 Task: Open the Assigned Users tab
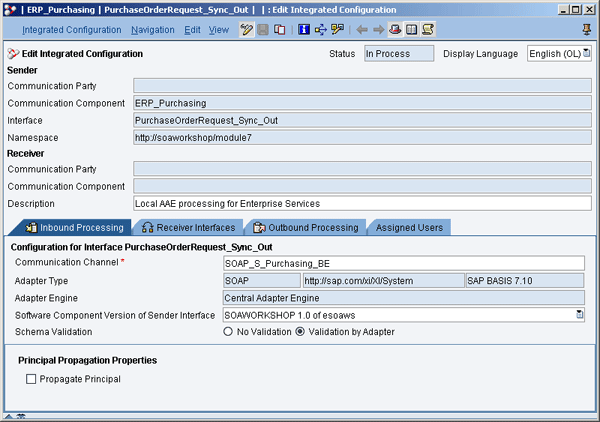409,227
